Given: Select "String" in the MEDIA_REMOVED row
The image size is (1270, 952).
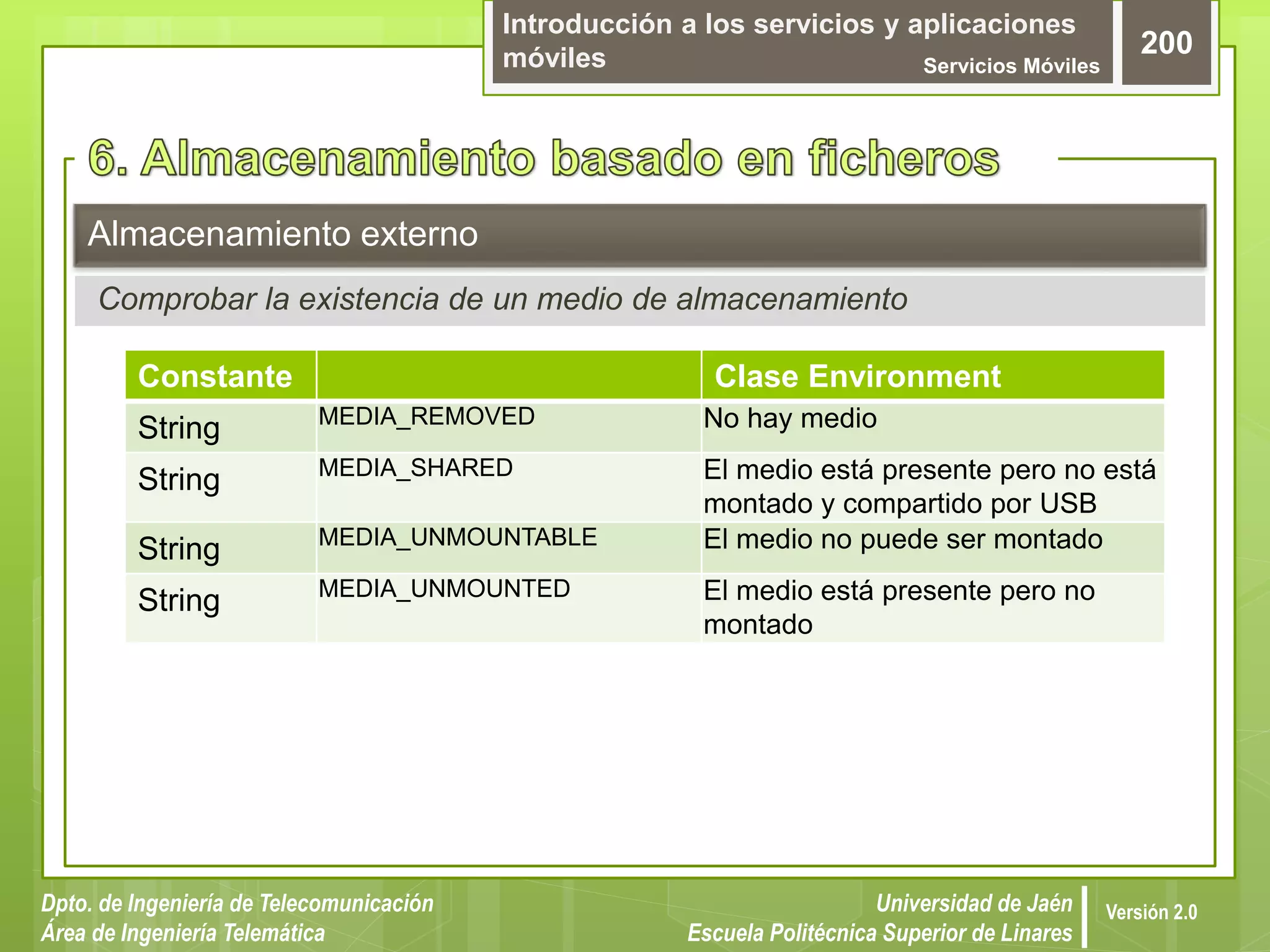Looking at the screenshot, I should click(179, 429).
